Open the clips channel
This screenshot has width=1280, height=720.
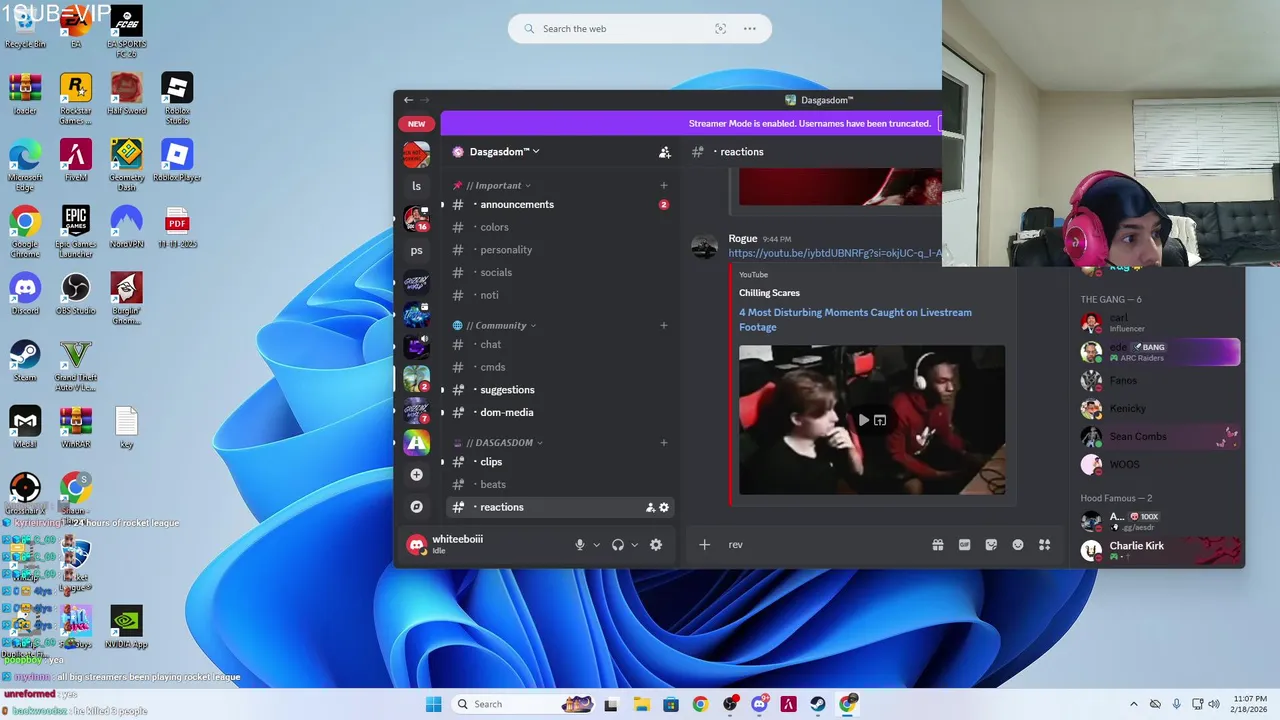559,462
